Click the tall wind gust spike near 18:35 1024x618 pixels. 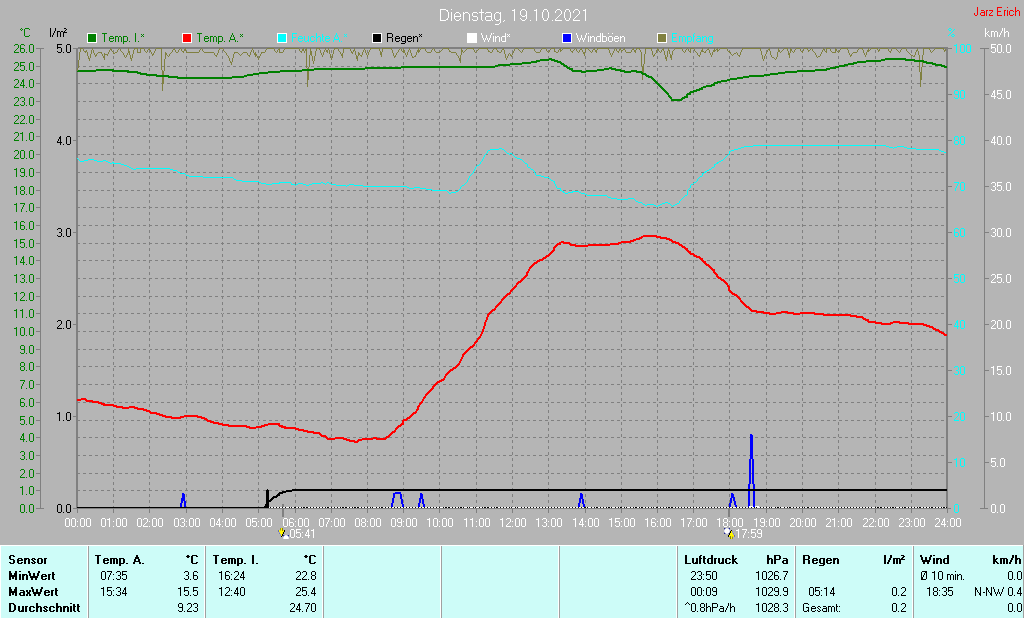coord(752,470)
